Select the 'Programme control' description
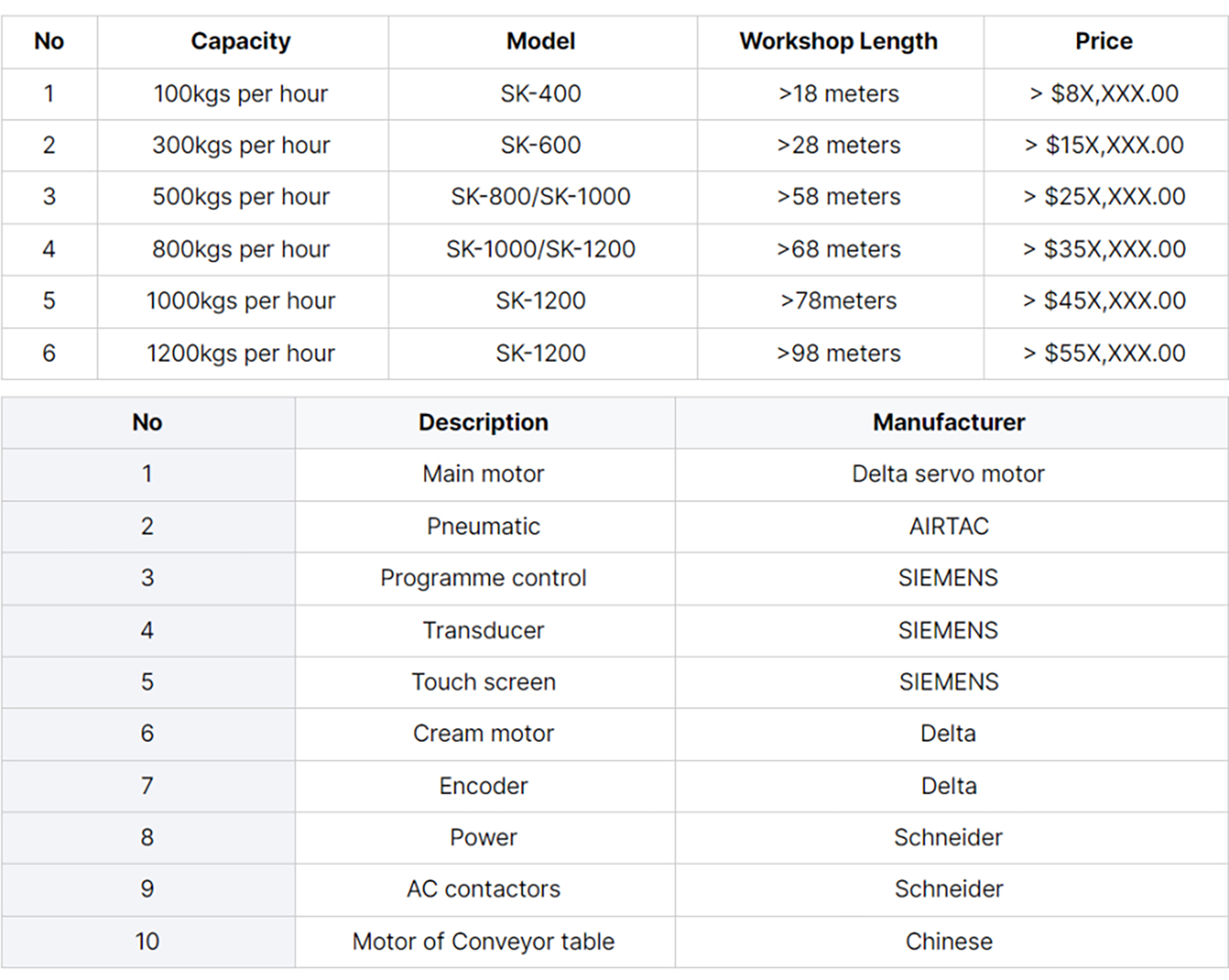Viewport: 1229px width, 980px height. 484,578
